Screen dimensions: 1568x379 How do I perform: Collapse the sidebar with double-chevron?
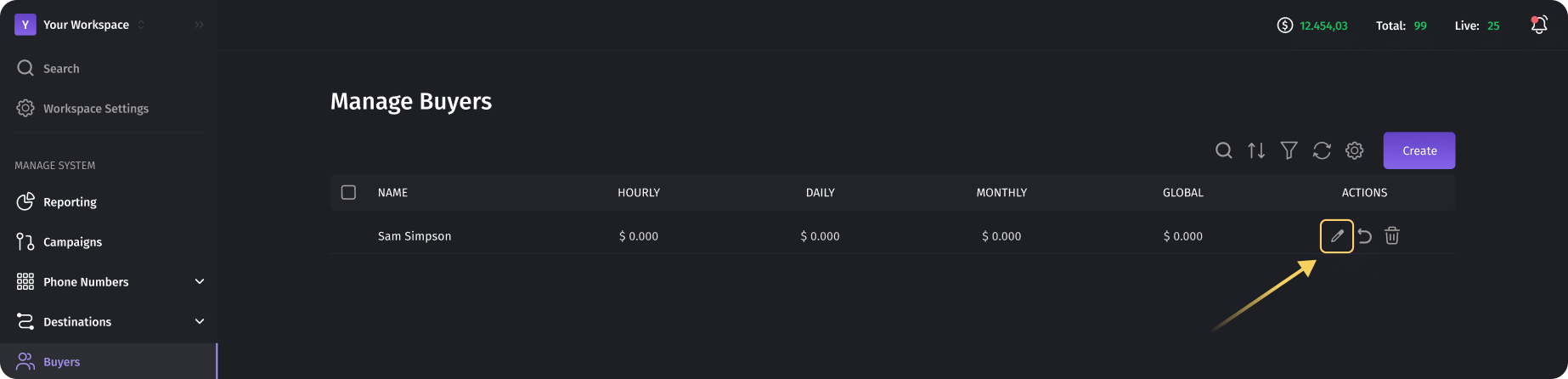199,25
